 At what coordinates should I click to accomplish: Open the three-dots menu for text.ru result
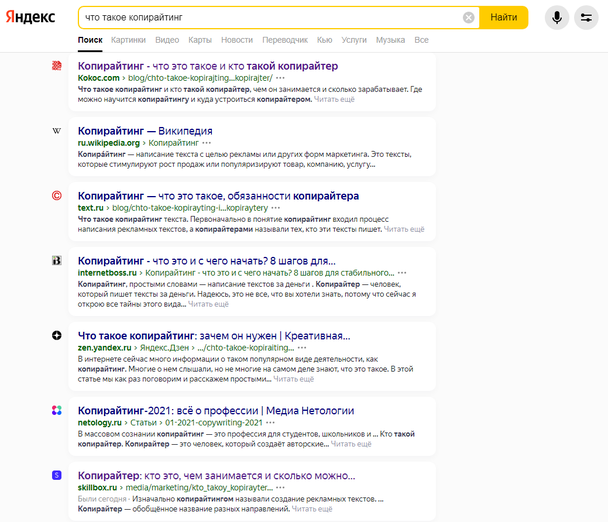click(276, 208)
